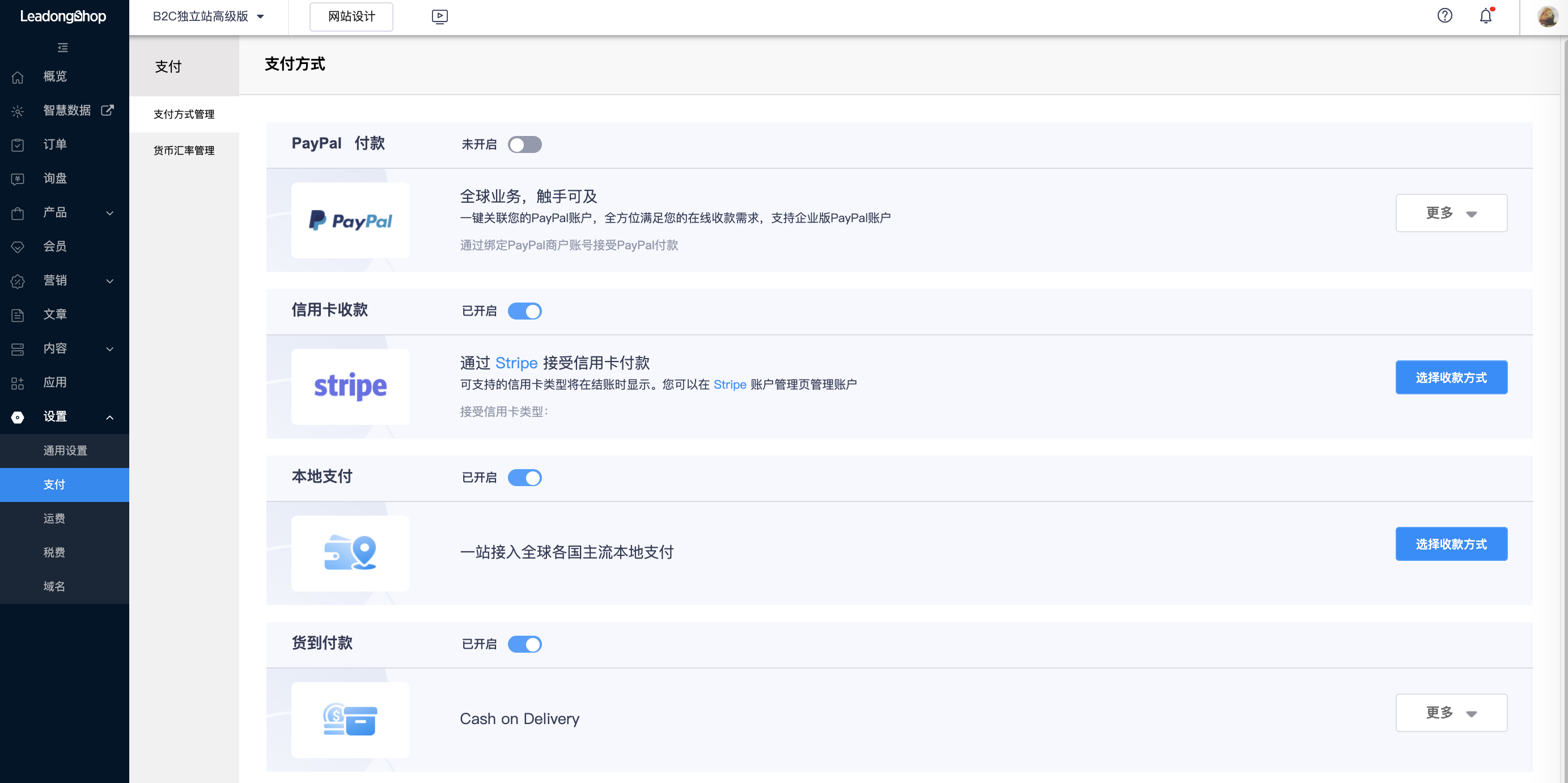Open the Stripe account management link
1568x783 pixels.
pyautogui.click(x=730, y=385)
